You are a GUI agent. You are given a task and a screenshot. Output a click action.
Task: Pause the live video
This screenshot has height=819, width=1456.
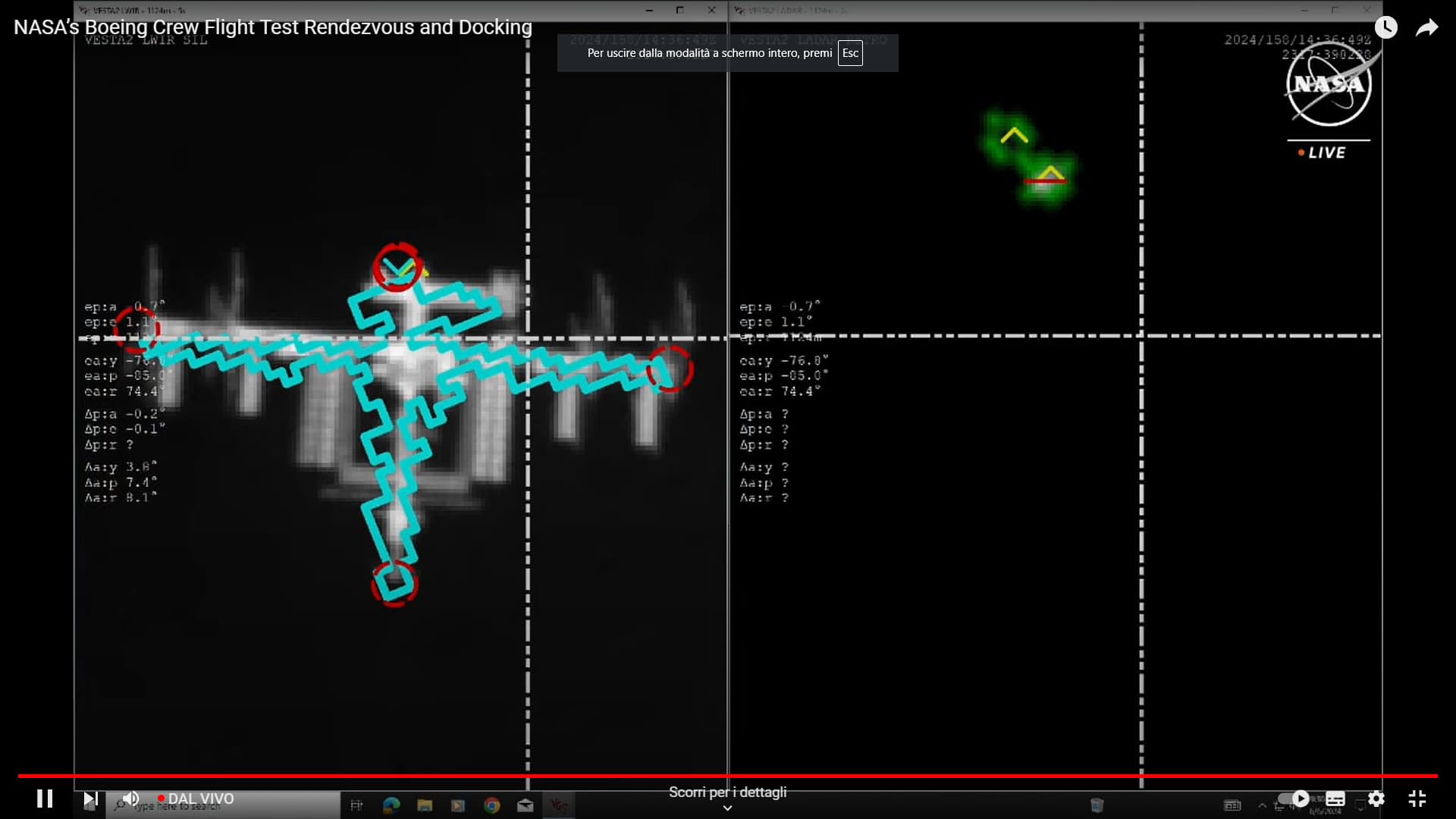click(45, 799)
